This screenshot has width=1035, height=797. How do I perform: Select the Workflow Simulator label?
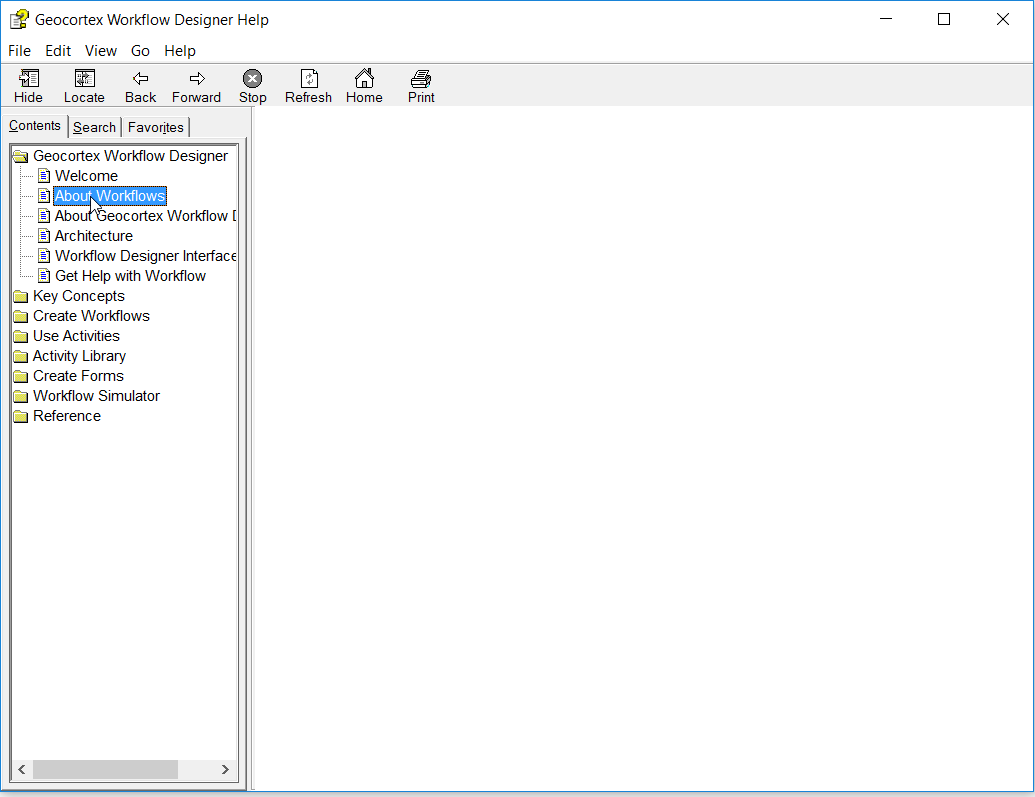(96, 396)
